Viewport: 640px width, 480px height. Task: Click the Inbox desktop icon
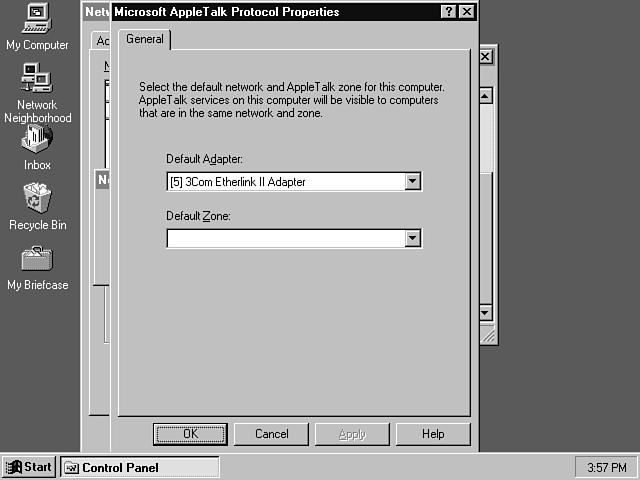tap(37, 142)
